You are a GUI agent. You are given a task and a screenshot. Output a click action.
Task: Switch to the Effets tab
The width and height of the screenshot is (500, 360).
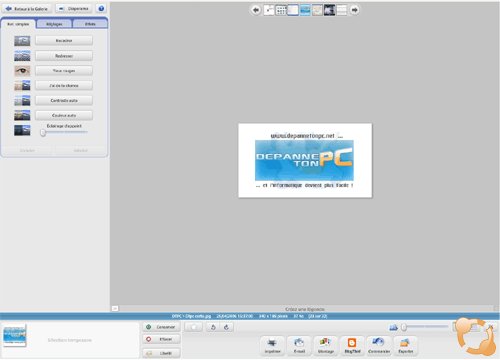click(x=90, y=24)
